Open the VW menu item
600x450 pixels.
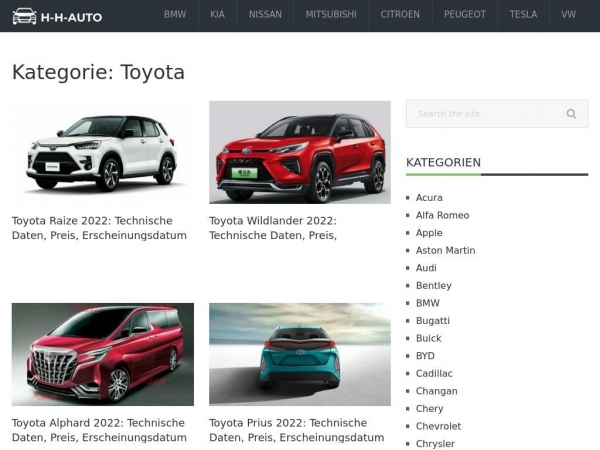coord(568,15)
